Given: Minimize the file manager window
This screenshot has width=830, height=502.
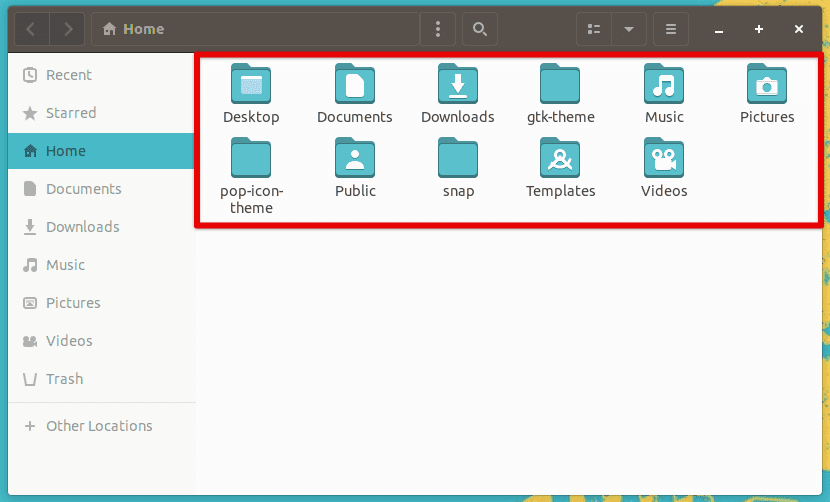Looking at the screenshot, I should click(718, 29).
